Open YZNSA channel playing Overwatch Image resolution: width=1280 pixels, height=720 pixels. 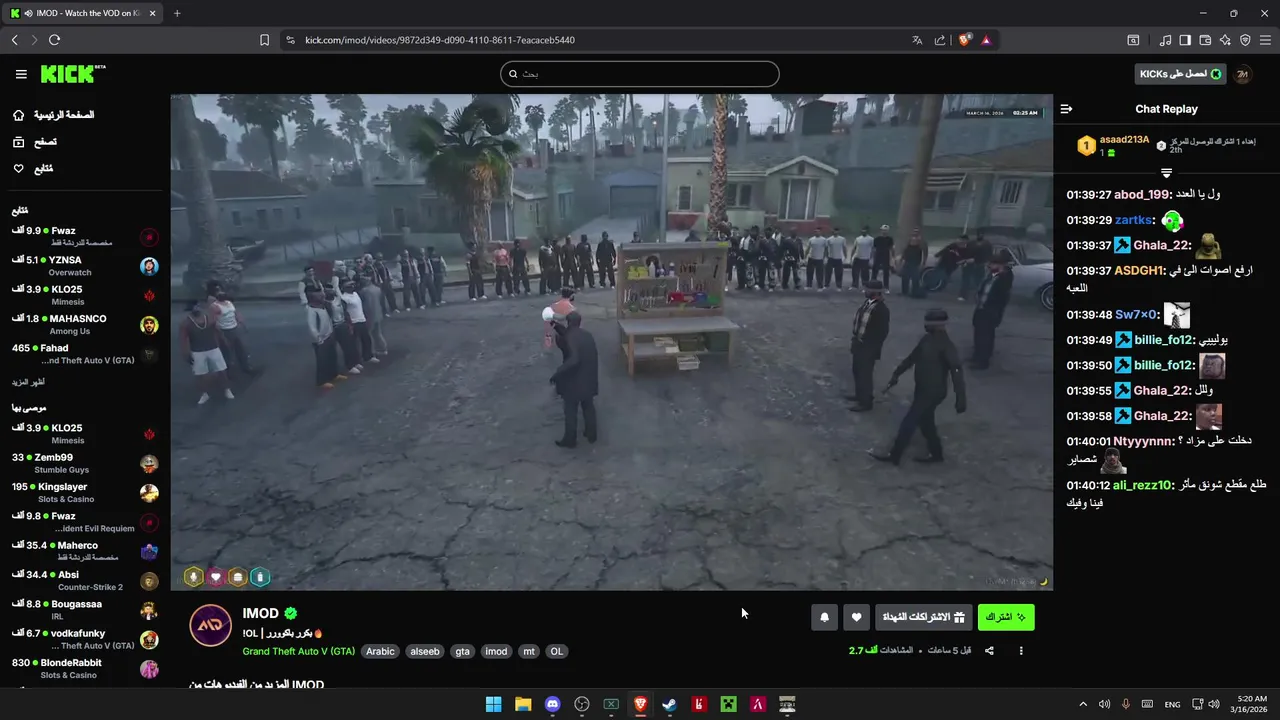(x=85, y=266)
